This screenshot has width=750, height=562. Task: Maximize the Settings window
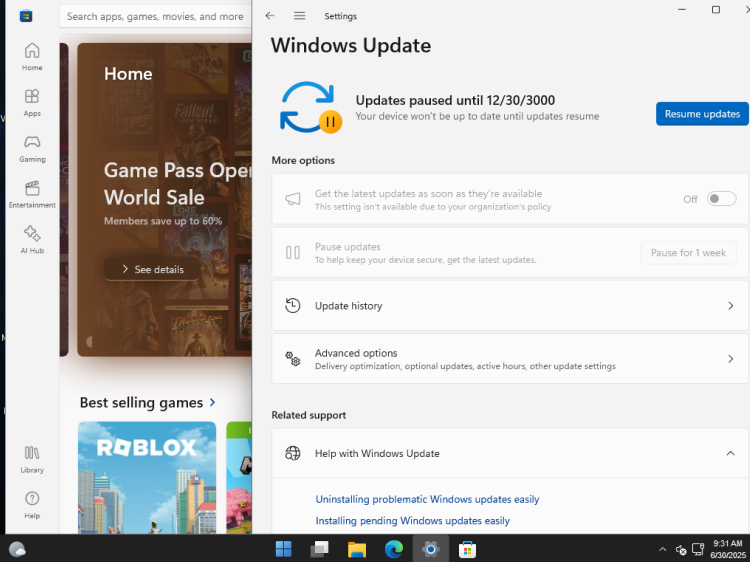[x=716, y=10]
